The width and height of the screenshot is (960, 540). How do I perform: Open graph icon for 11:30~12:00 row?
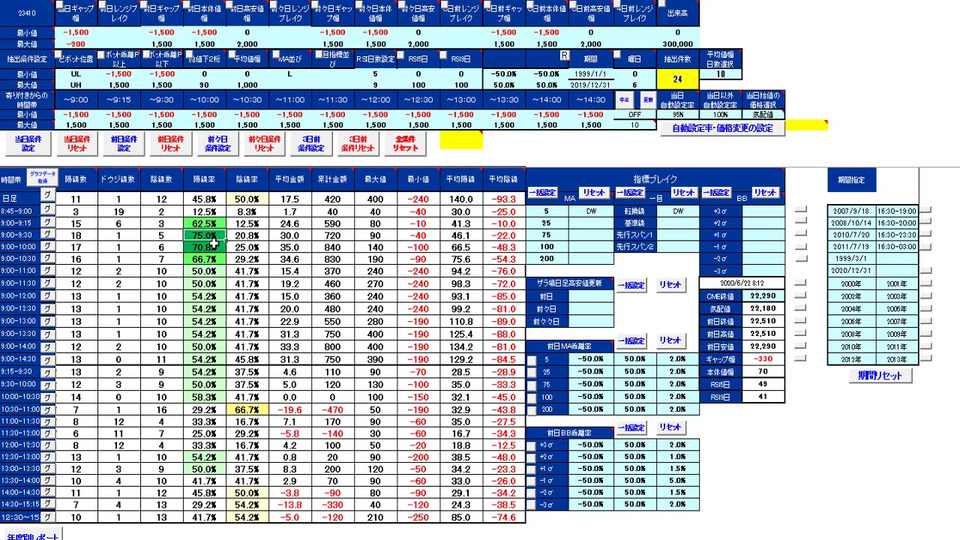pyautogui.click(x=47, y=433)
